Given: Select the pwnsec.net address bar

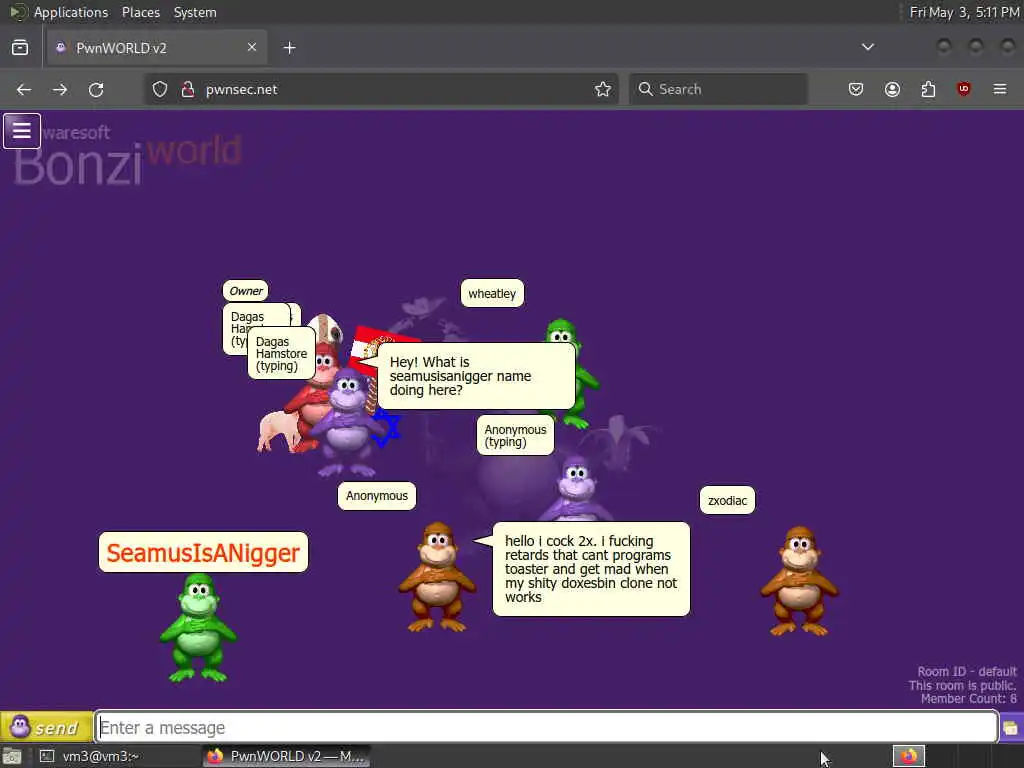Looking at the screenshot, I should click(x=381, y=89).
